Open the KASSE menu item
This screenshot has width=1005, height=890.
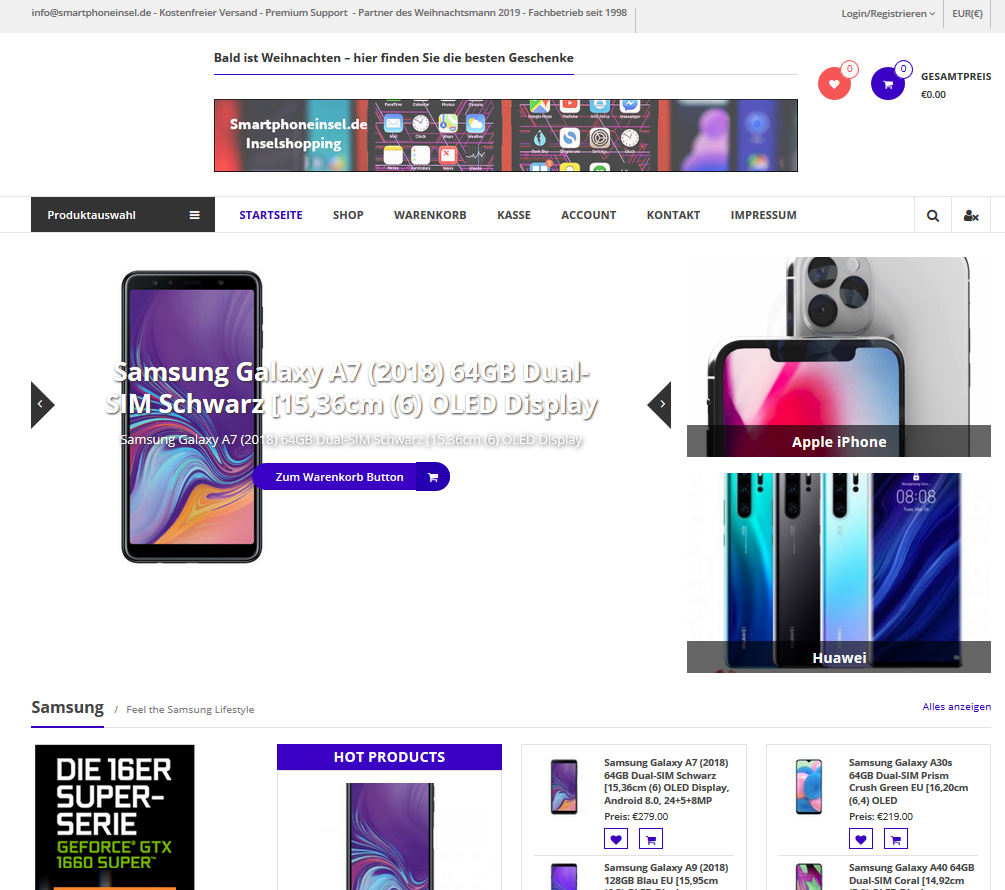click(x=514, y=215)
